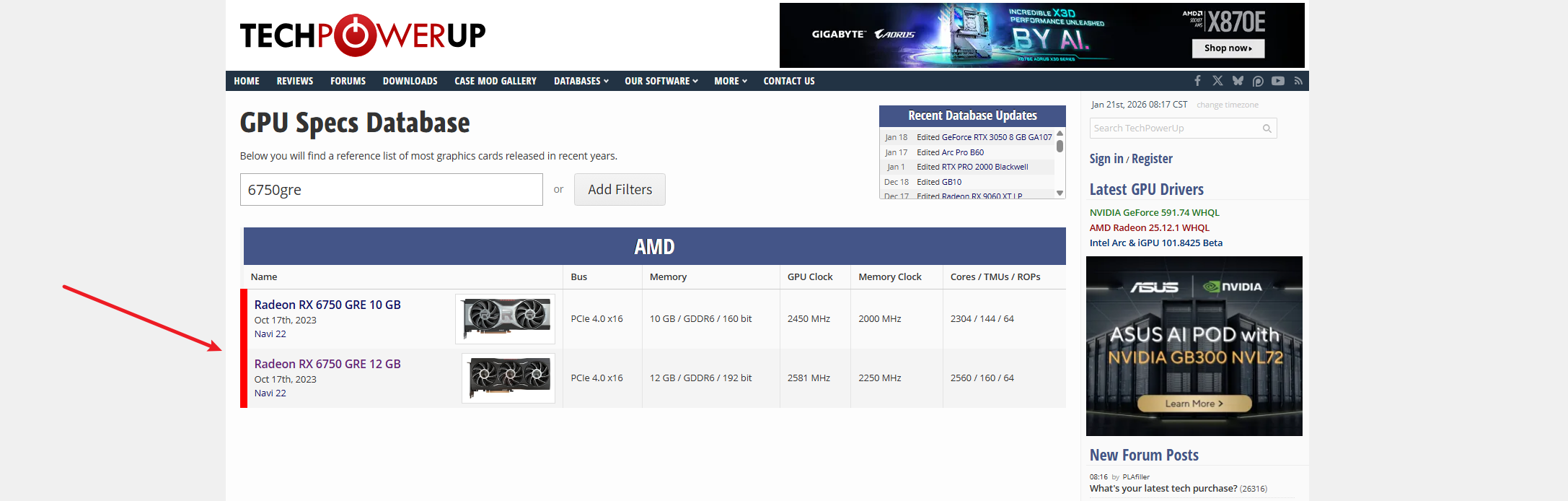Click 10 GB / GDDR6 / 160 bit cell

coord(700,319)
